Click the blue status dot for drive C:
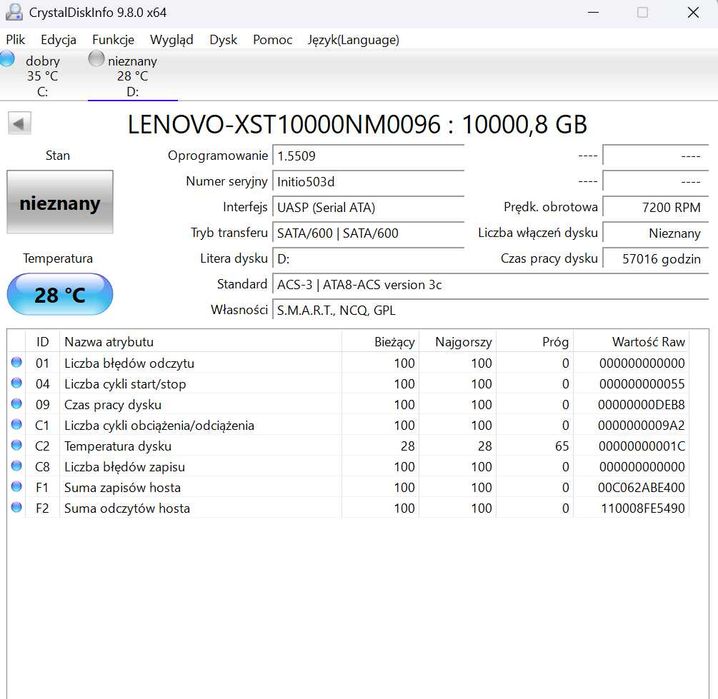718x699 pixels. click(7, 59)
